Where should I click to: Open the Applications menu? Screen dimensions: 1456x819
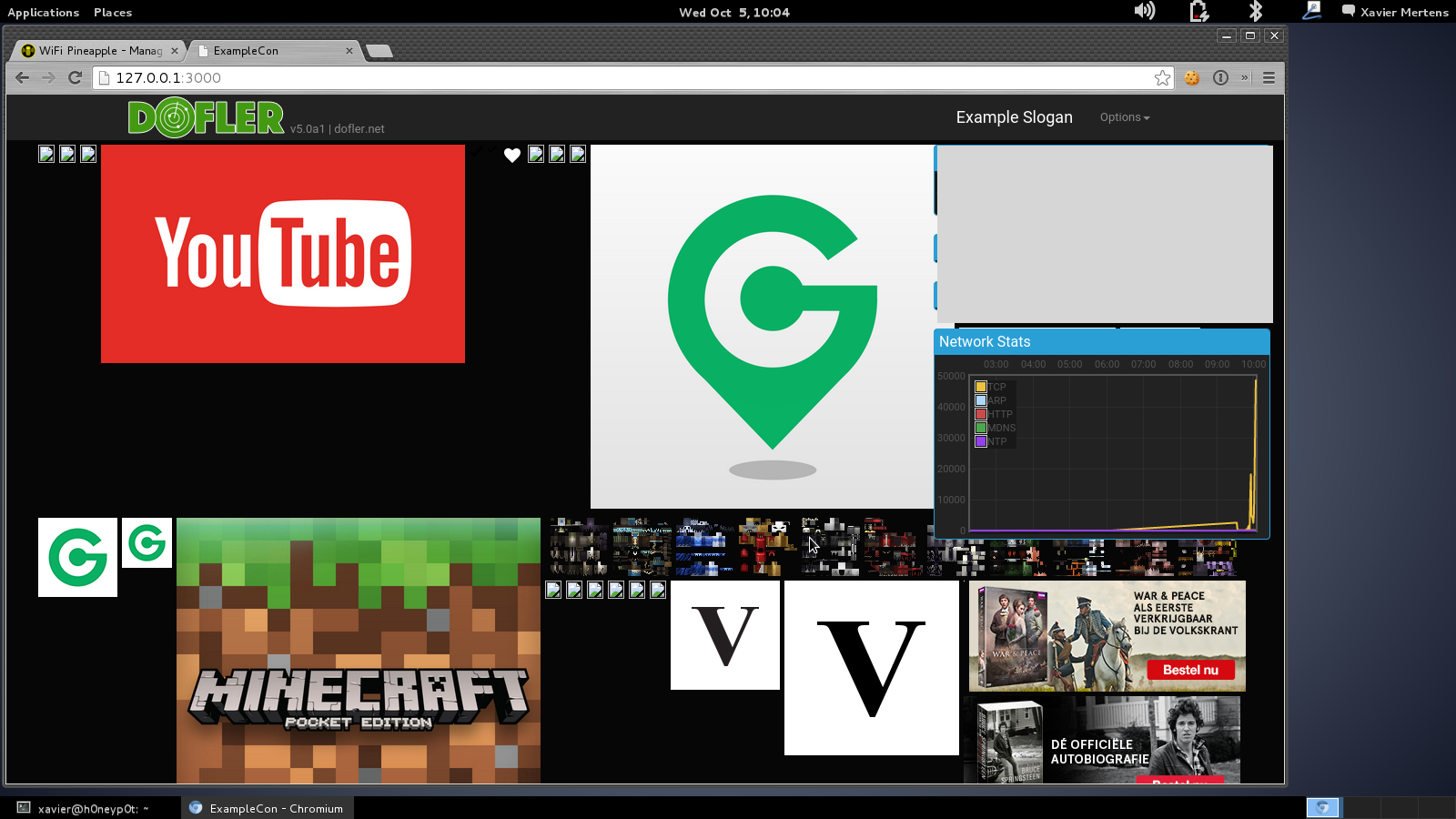pyautogui.click(x=43, y=12)
